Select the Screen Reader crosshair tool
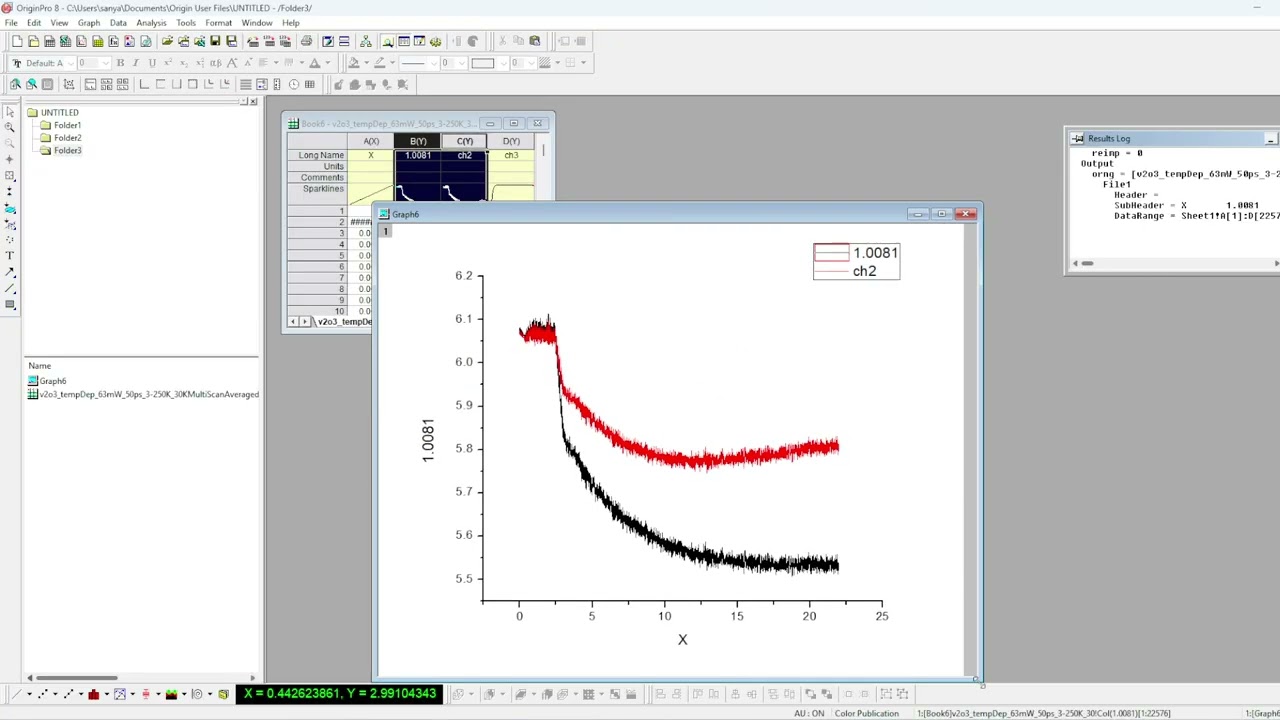This screenshot has width=1280, height=720. [10, 160]
